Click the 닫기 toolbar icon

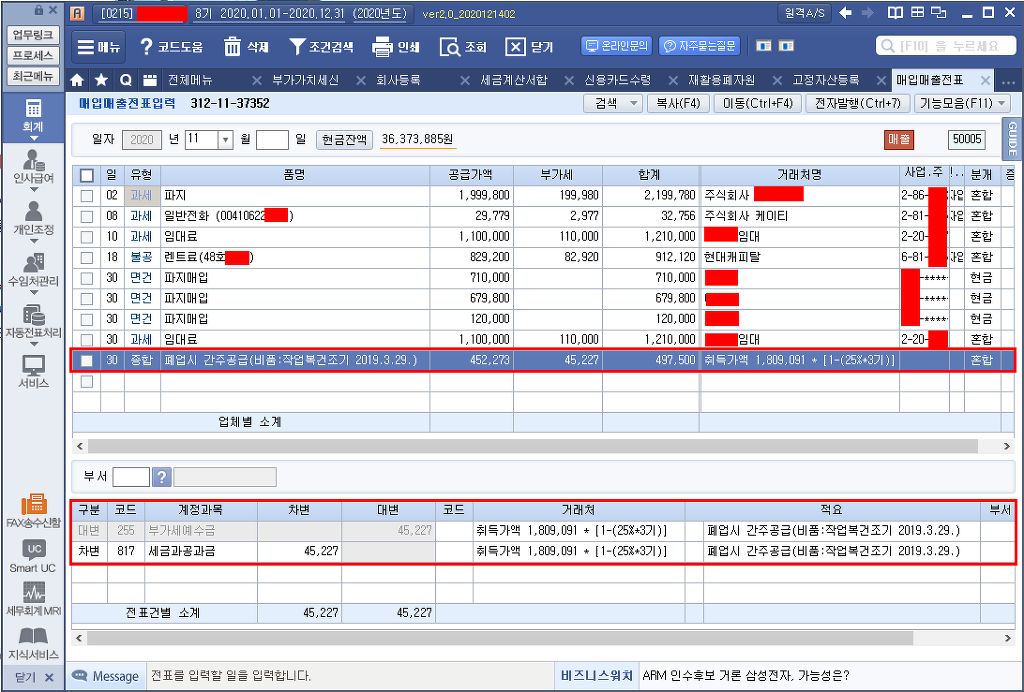[515, 46]
